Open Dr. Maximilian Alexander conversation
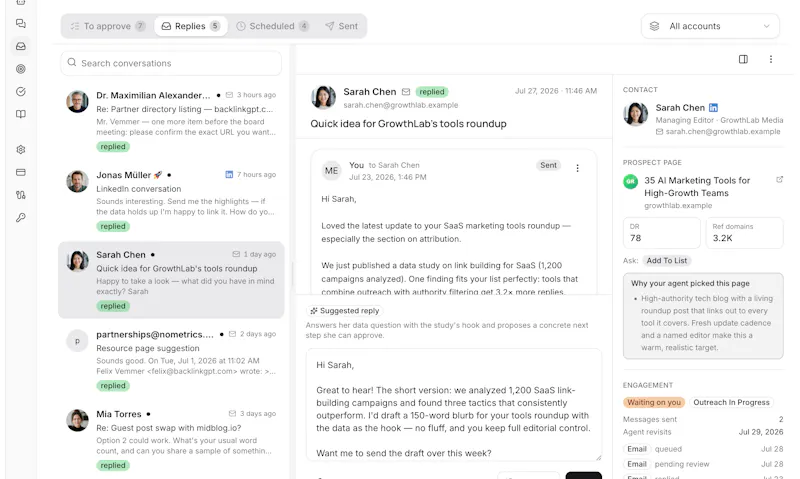Screen dimensions: 800x479 click(171, 121)
